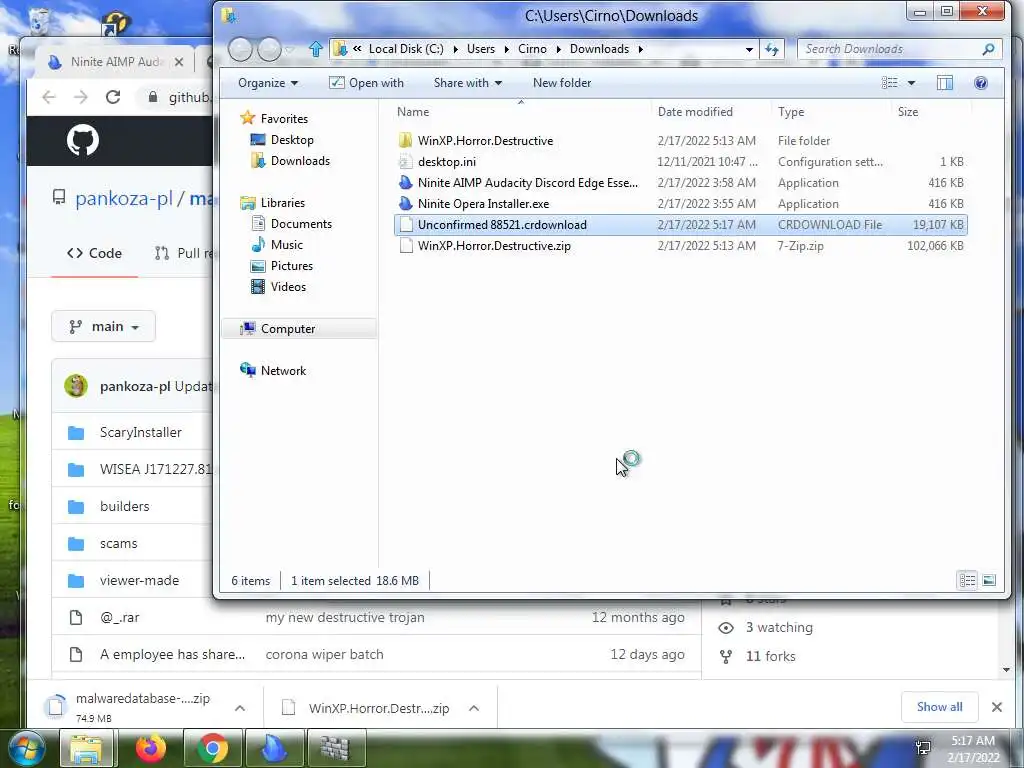Click New folder in Explorer toolbar

(x=562, y=83)
